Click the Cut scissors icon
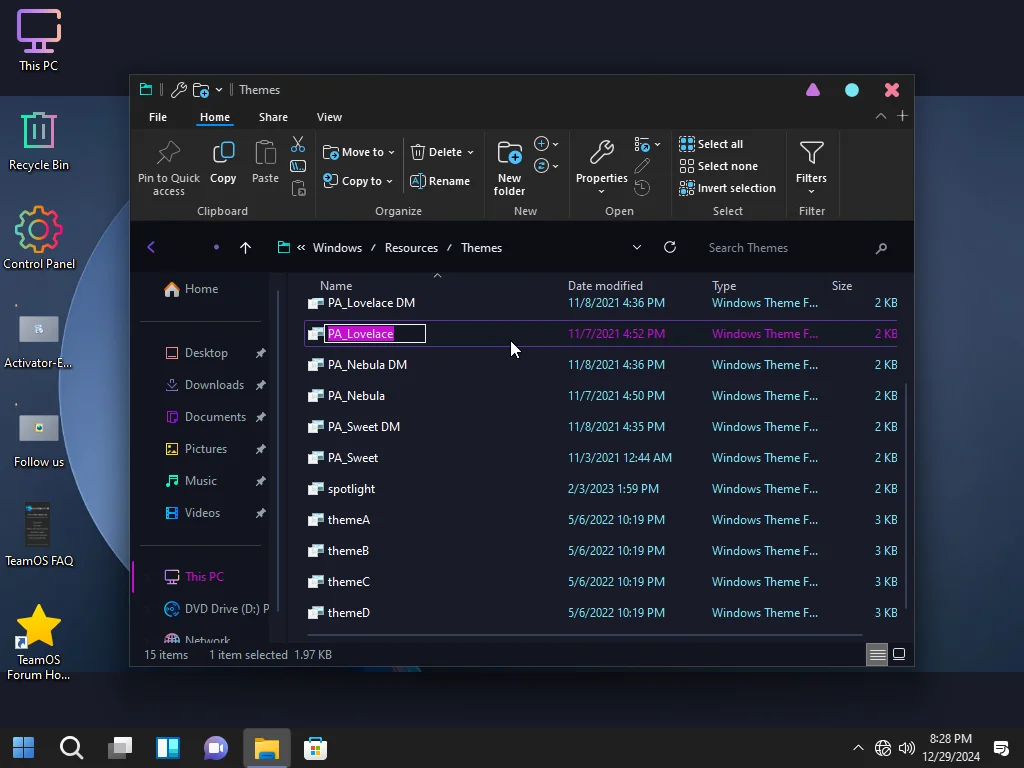1024x768 pixels. pyautogui.click(x=298, y=144)
